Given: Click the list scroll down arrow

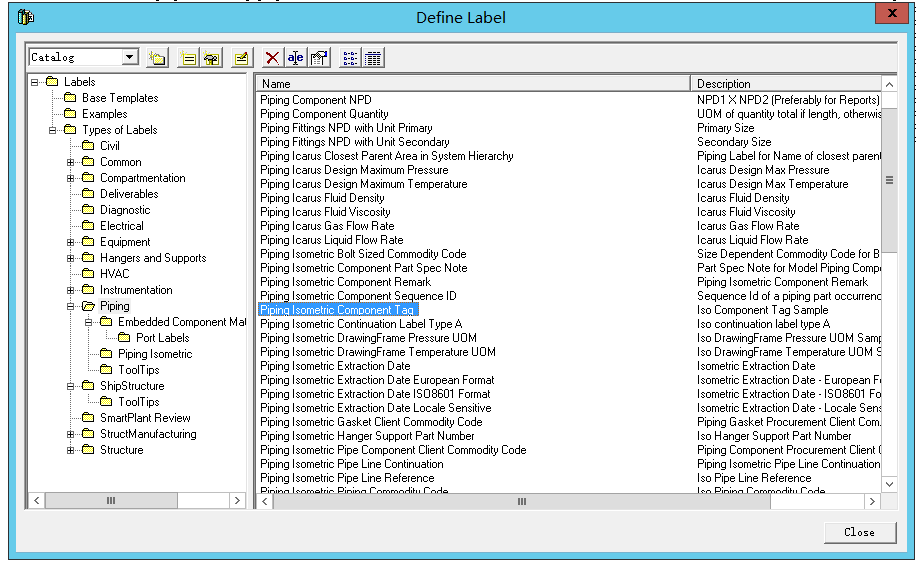Looking at the screenshot, I should pyautogui.click(x=889, y=484).
